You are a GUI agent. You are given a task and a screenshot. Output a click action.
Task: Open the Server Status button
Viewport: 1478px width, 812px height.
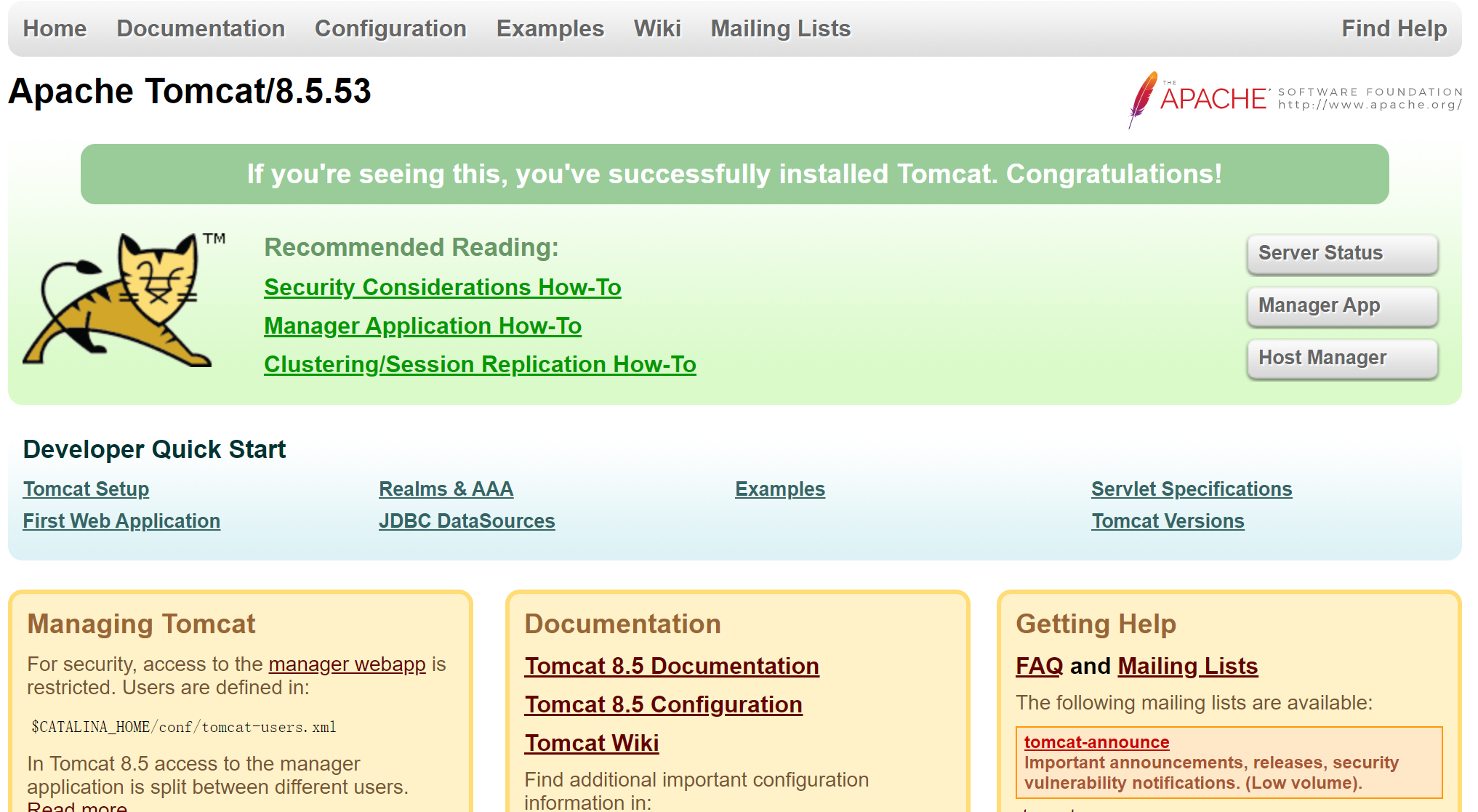(x=1341, y=253)
